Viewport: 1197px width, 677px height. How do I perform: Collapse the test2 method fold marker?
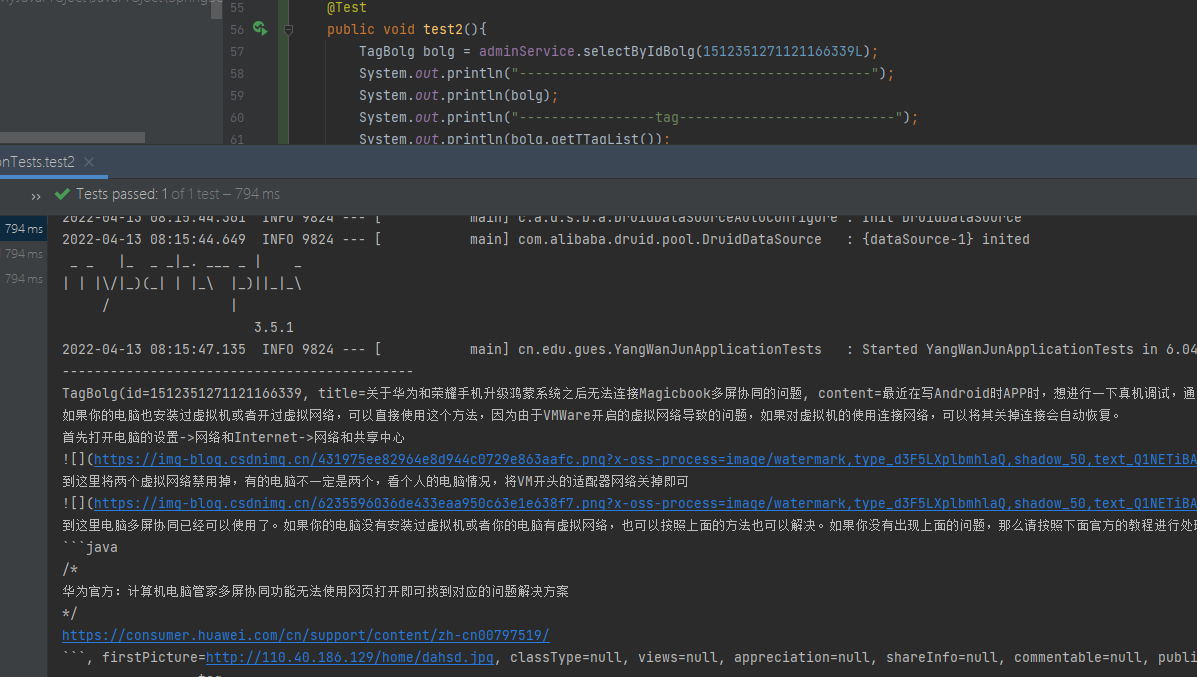(288, 30)
